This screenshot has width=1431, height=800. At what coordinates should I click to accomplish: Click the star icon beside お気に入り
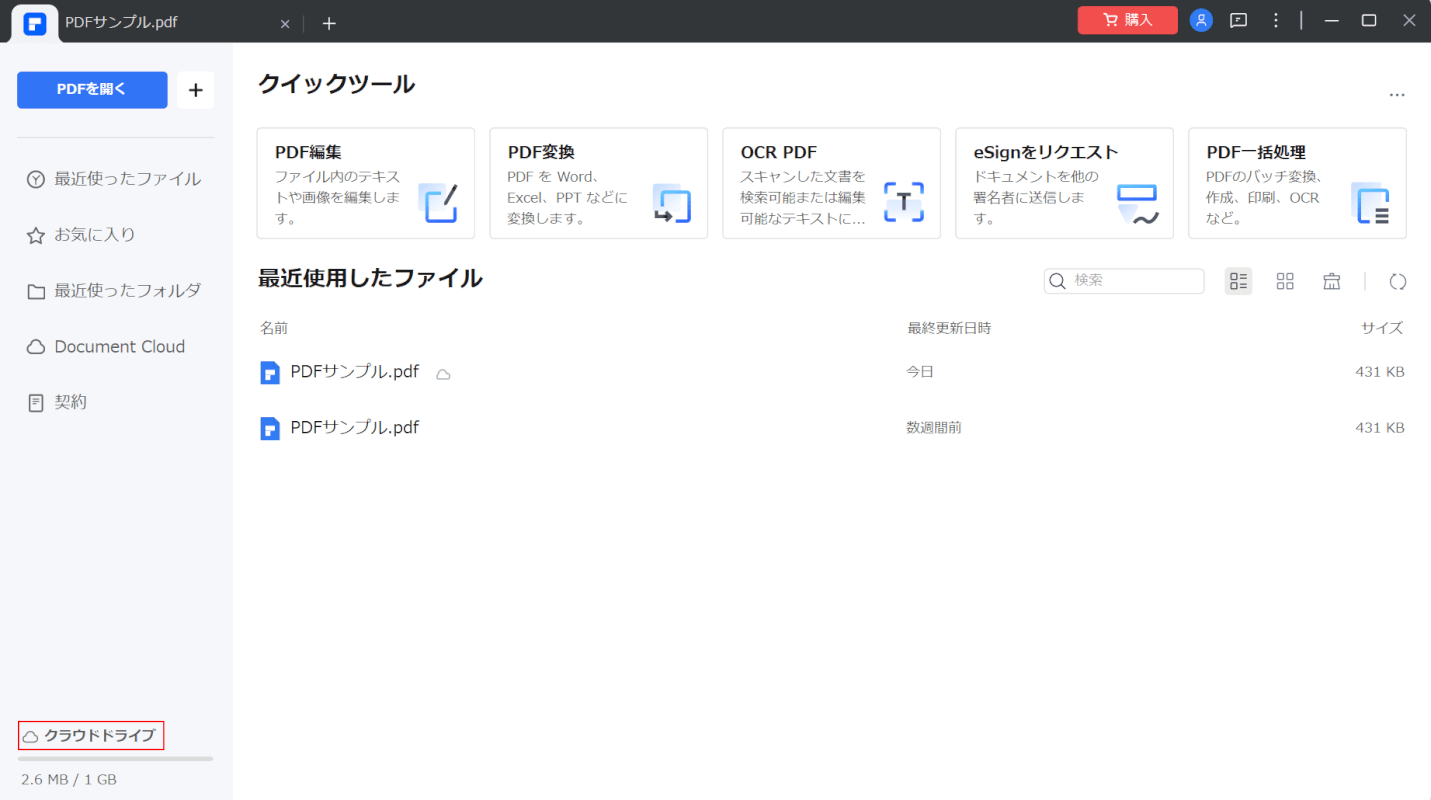[36, 236]
